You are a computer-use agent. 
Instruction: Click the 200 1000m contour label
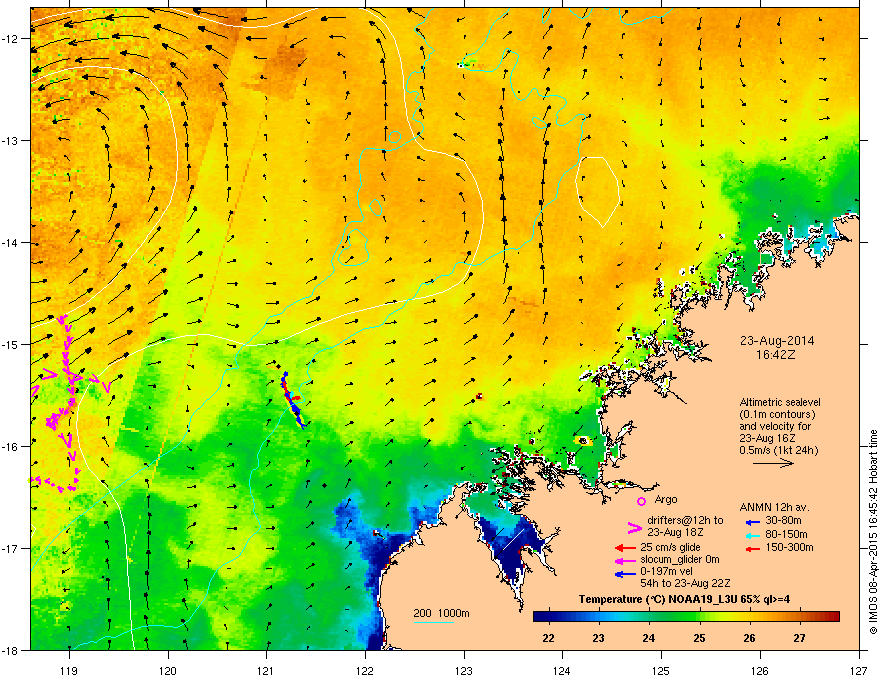441,613
